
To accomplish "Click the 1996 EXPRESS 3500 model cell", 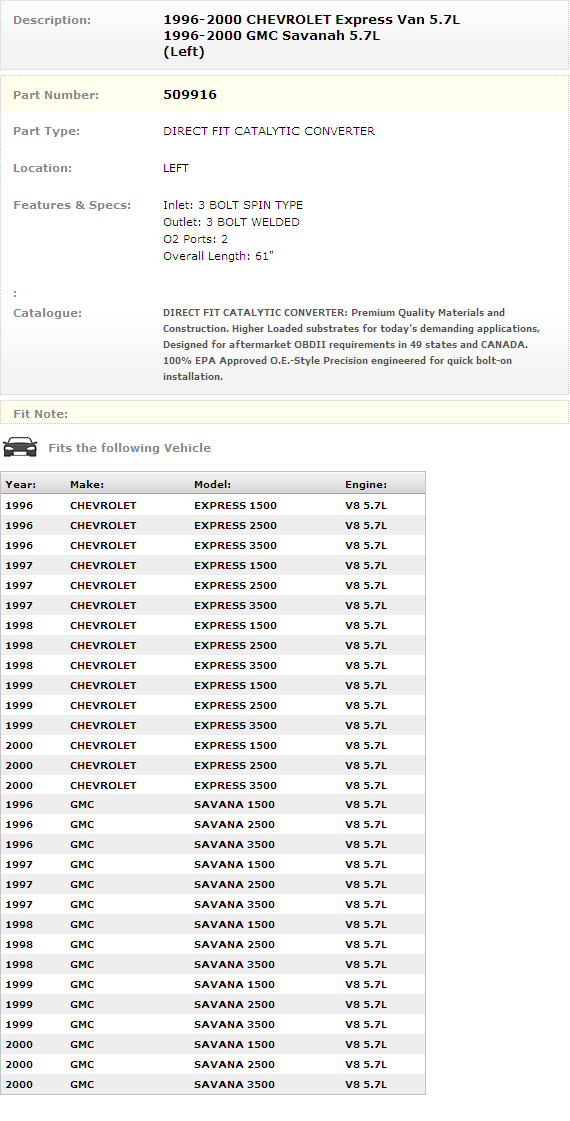I will (x=235, y=545).
